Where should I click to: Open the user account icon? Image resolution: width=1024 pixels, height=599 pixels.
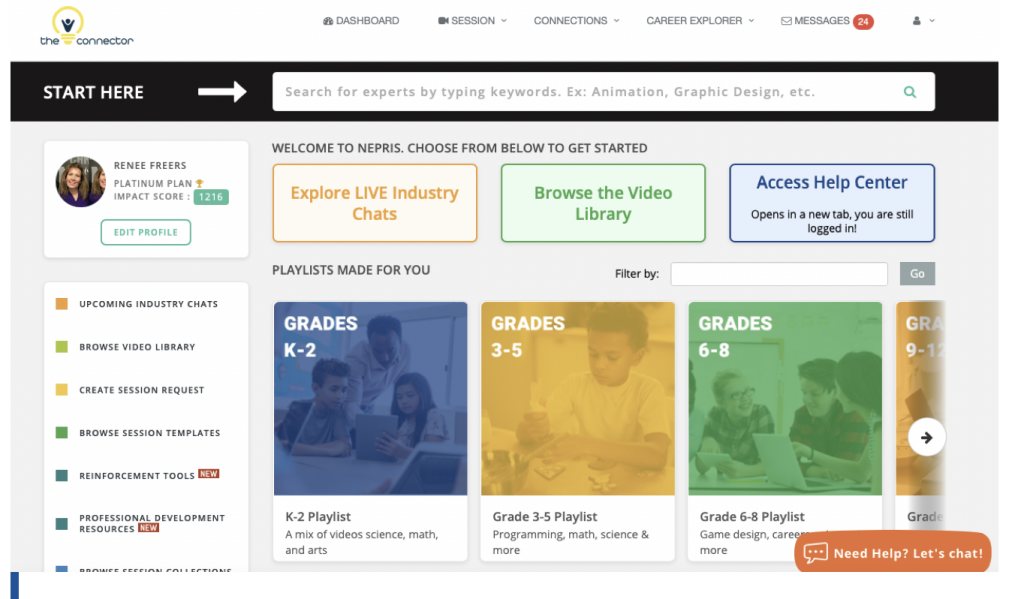click(x=916, y=21)
